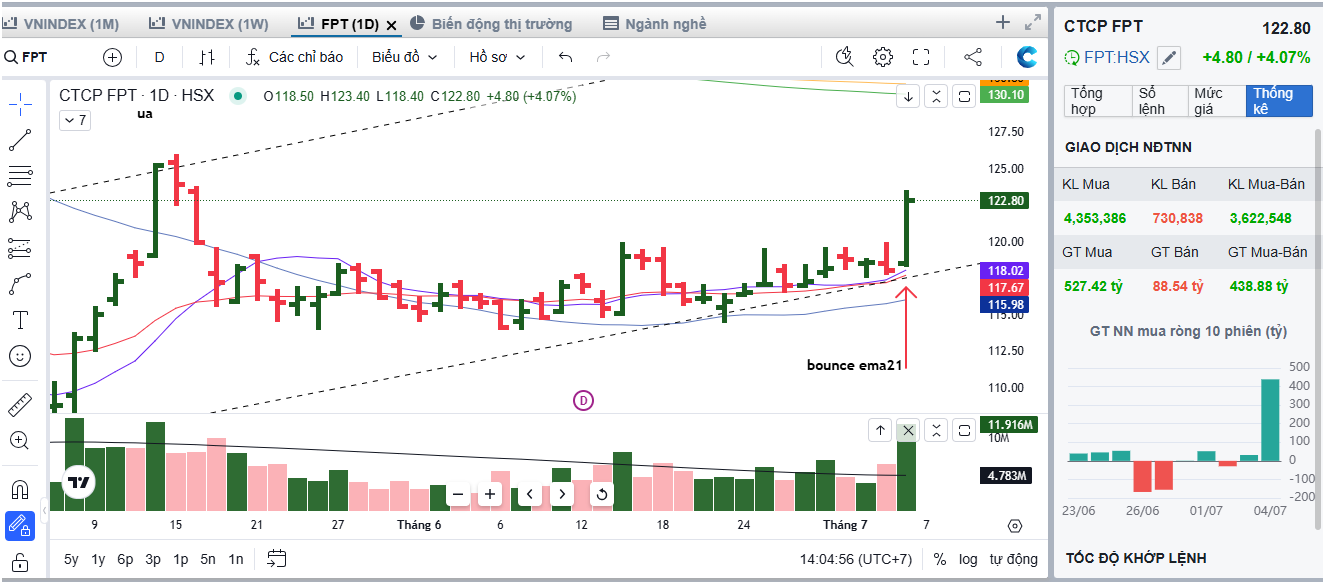Edit the FPT:HSX symbol with pencil
The image size is (1325, 584).
tap(1168, 58)
